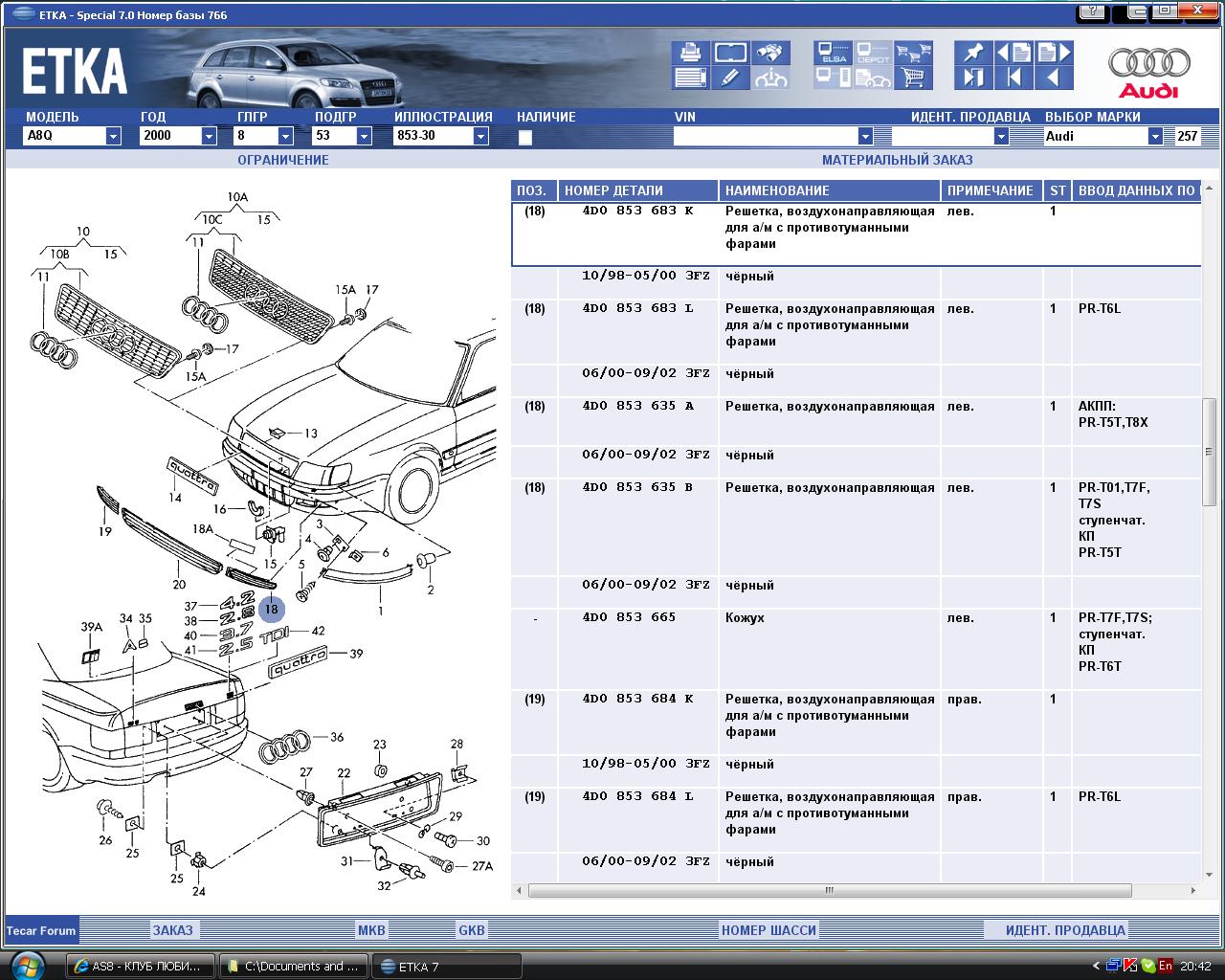Open the ВЫБОР МАРКИ dropdown

[1155, 136]
